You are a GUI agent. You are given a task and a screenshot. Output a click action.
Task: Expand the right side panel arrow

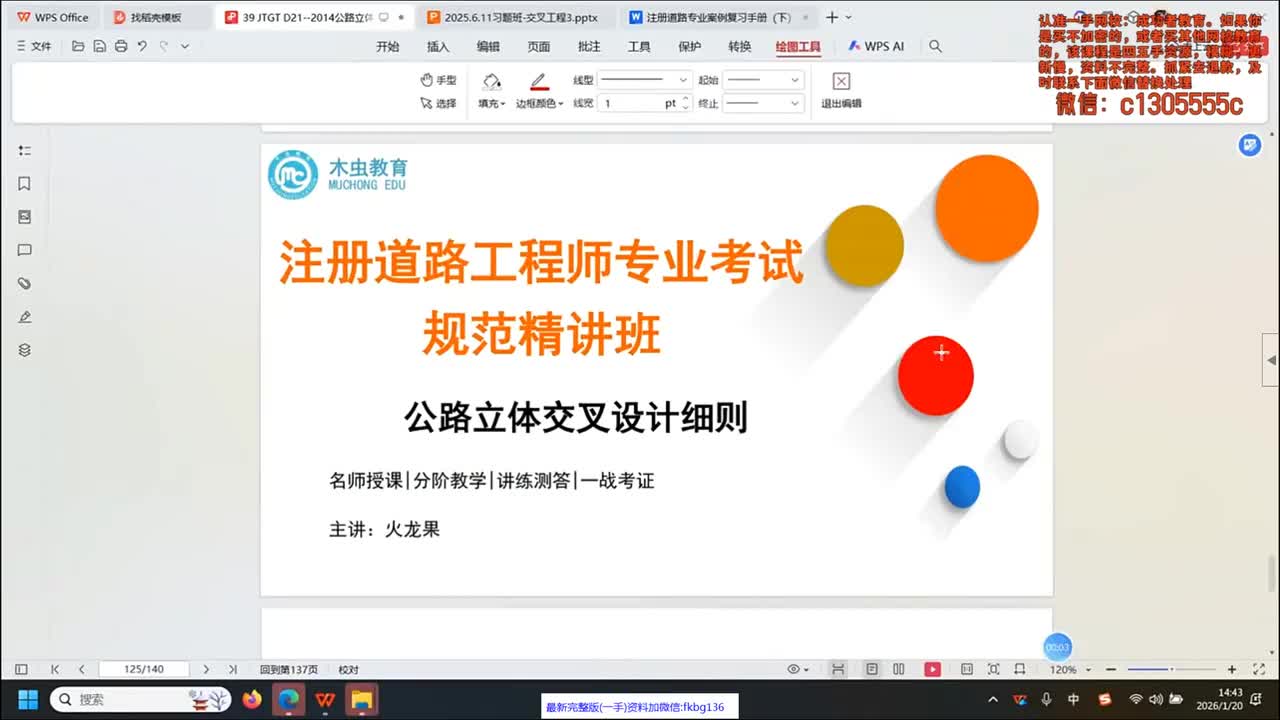click(1272, 360)
